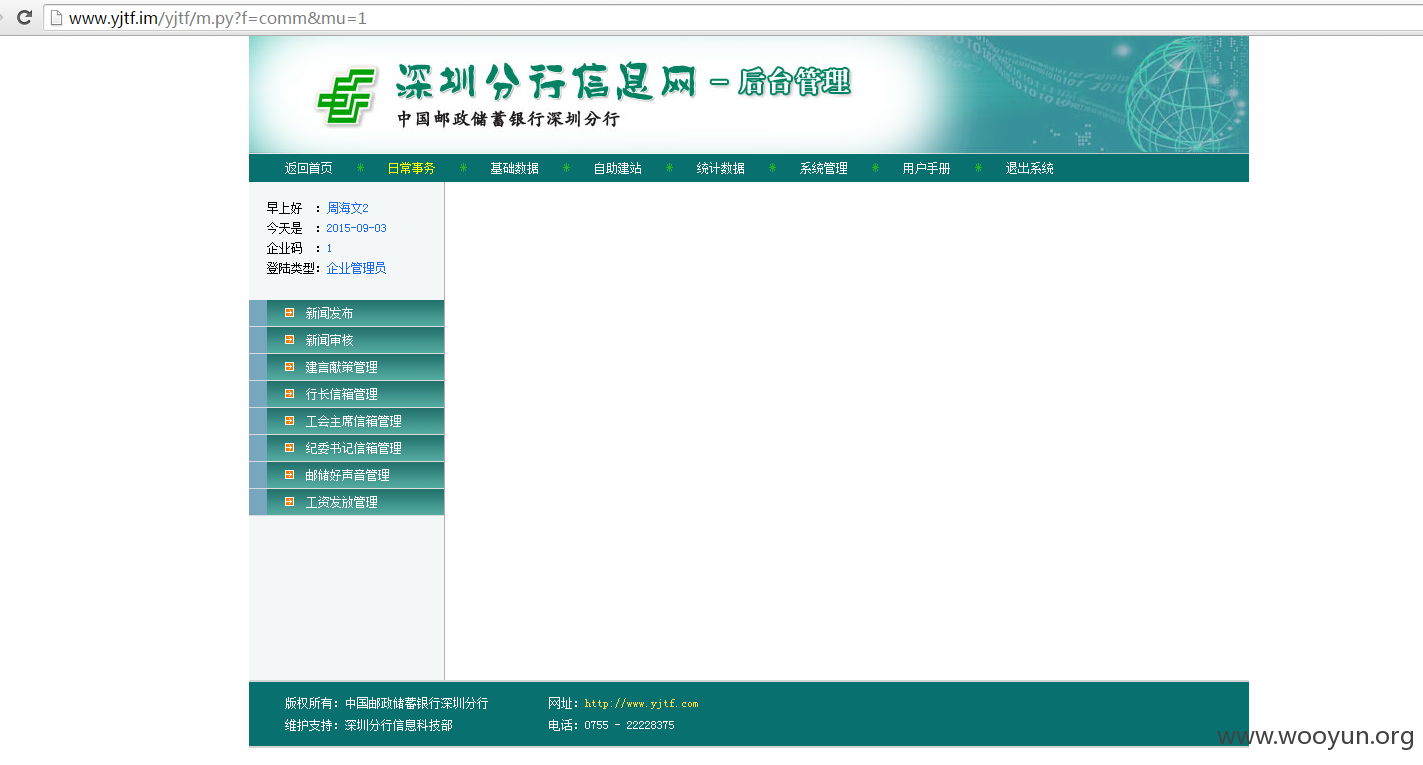
Task: Open the 自助建站 menu
Action: [x=617, y=168]
